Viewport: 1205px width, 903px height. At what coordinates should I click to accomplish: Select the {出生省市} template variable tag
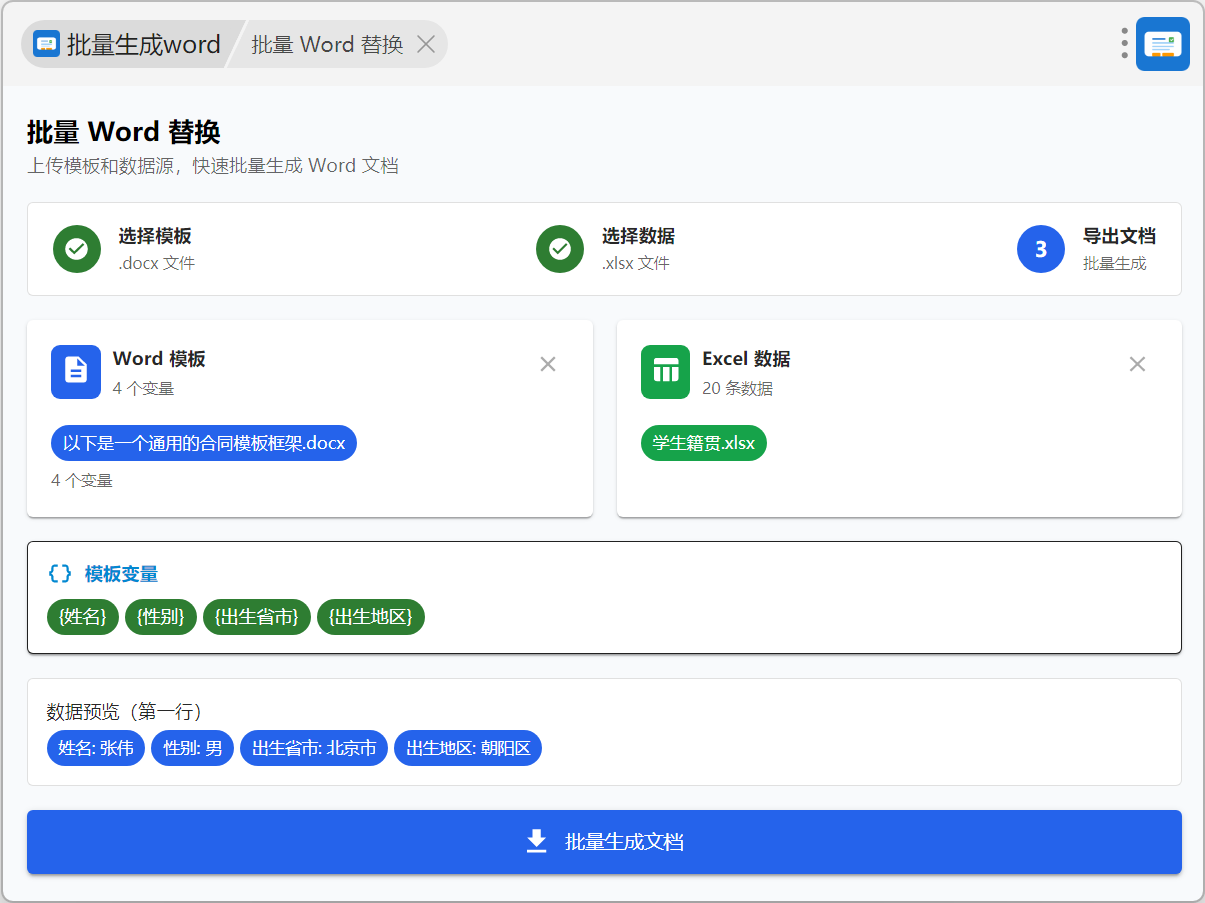[x=257, y=617]
